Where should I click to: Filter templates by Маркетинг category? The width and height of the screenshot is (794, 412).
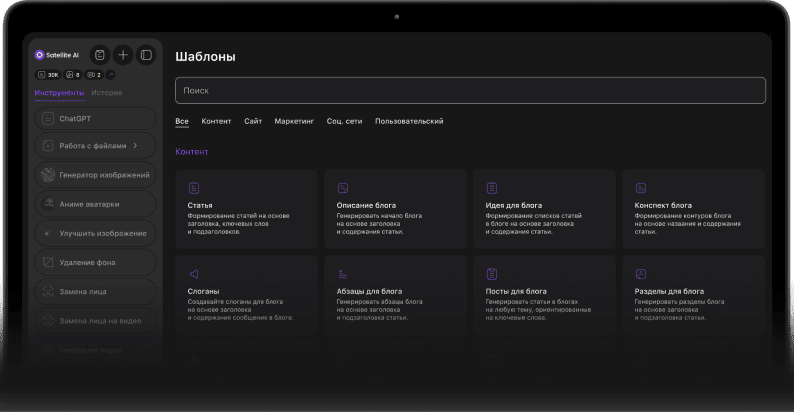(x=294, y=121)
